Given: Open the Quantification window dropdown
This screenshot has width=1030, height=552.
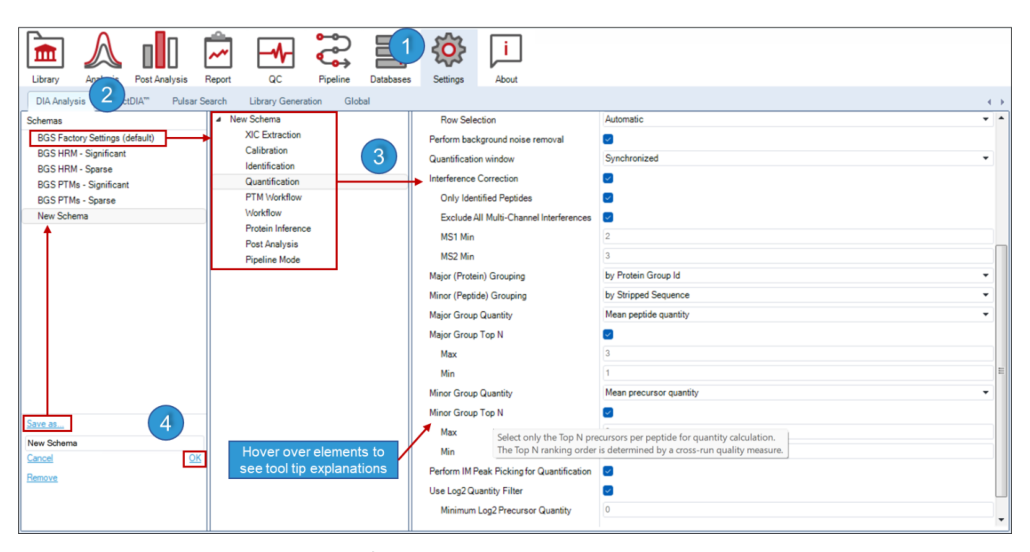Looking at the screenshot, I should coord(797,158).
